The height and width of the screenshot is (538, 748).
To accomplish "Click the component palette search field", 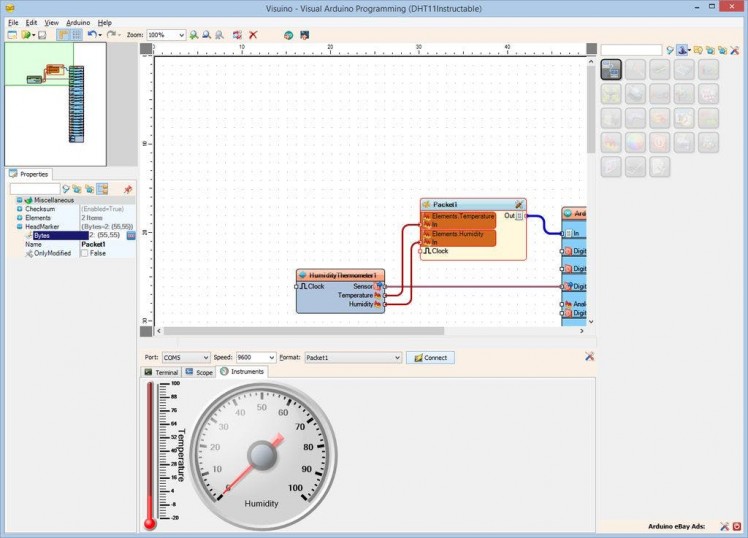I will (x=630, y=49).
